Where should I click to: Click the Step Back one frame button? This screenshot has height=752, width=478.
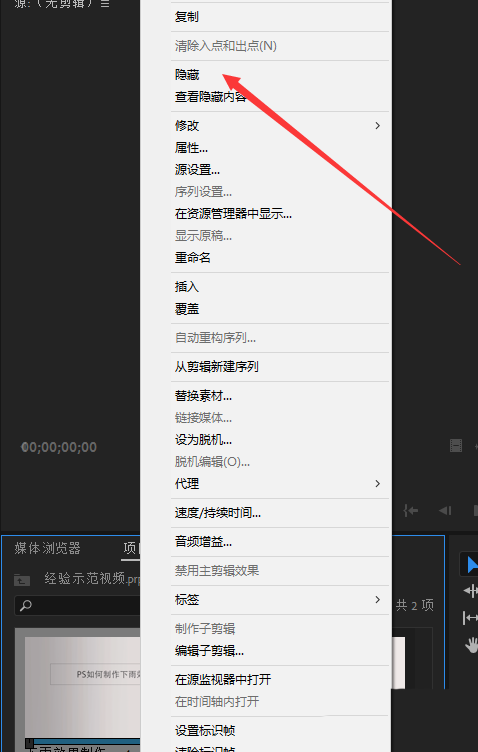445,511
